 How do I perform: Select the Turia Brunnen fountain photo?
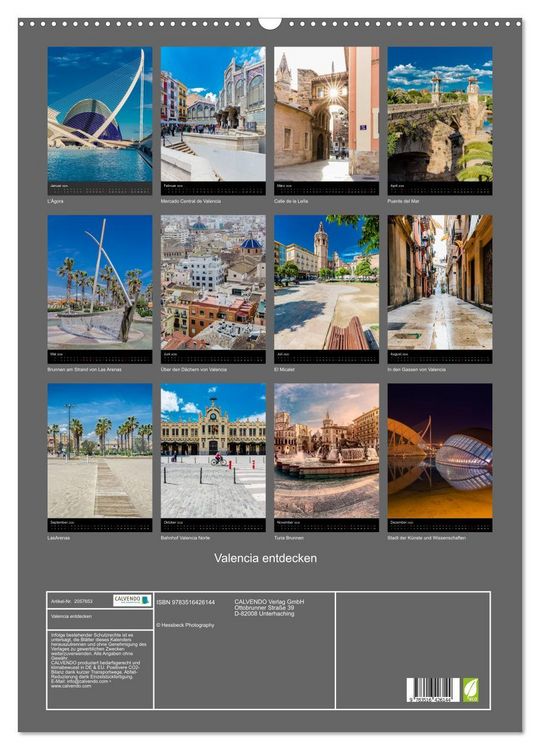[x=326, y=451]
